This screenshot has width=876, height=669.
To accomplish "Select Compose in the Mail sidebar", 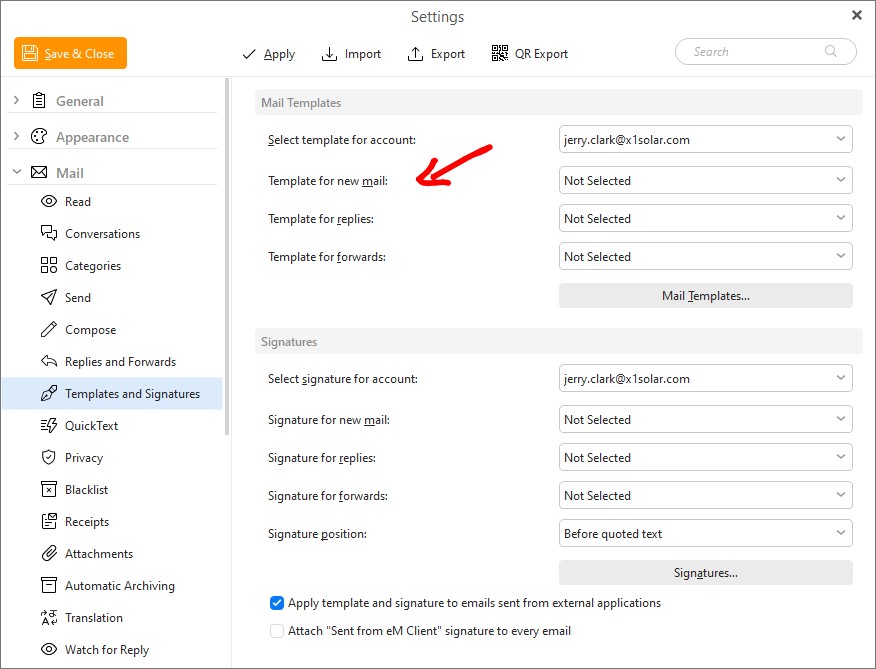I will (x=90, y=330).
